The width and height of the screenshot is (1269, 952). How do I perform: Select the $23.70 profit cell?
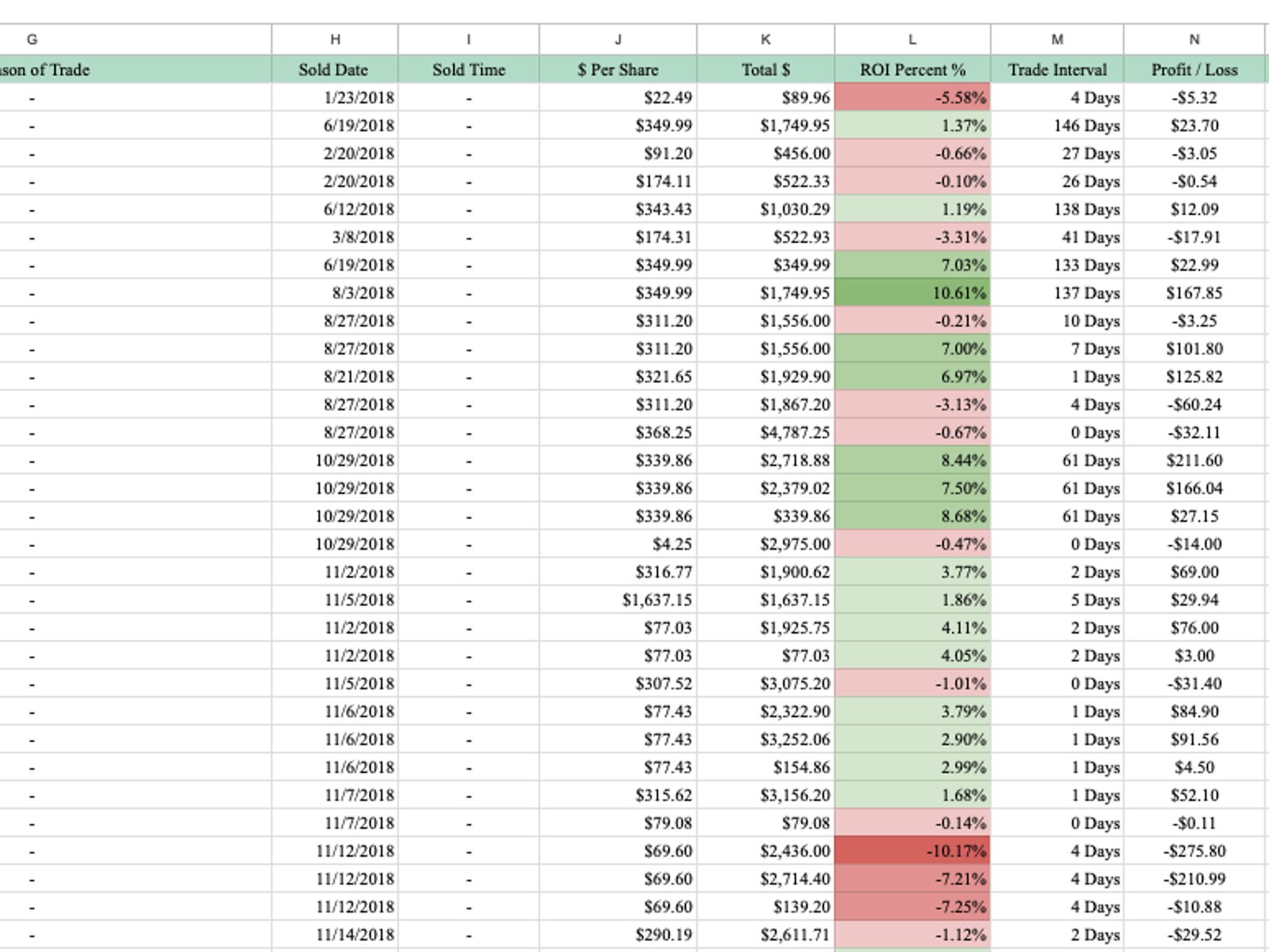coord(1194,126)
